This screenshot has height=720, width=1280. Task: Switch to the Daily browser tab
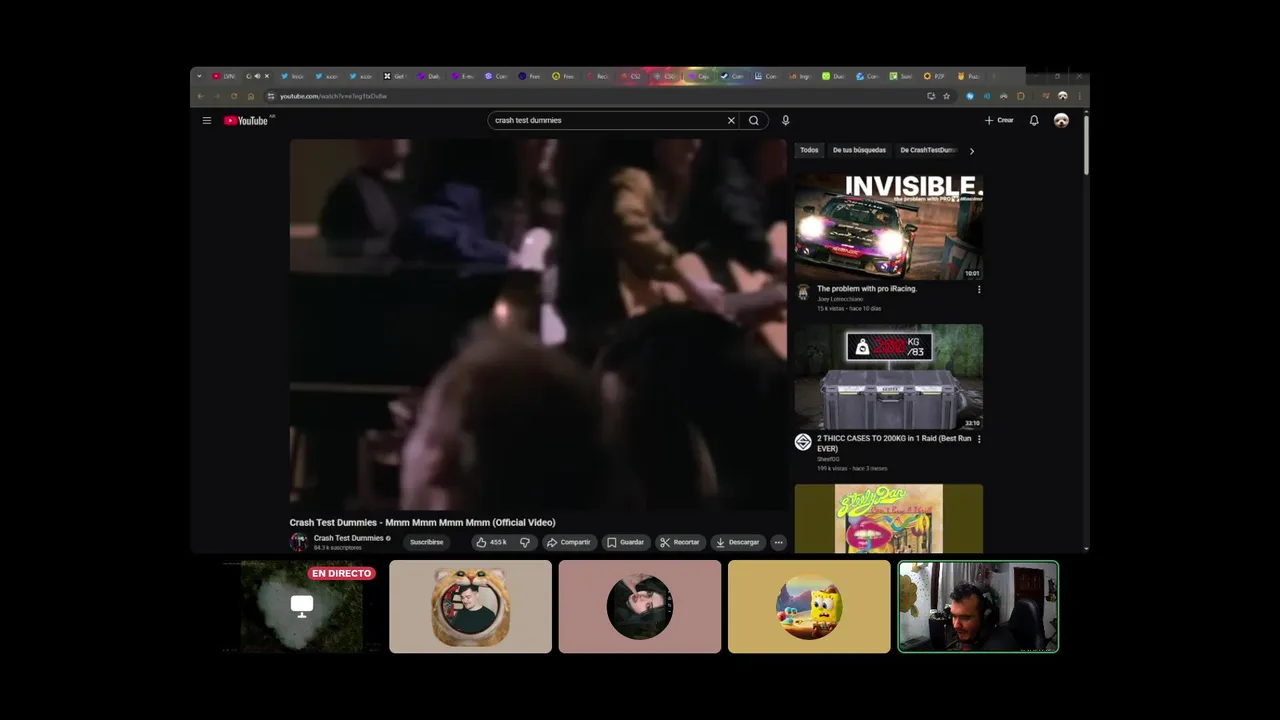click(x=430, y=76)
